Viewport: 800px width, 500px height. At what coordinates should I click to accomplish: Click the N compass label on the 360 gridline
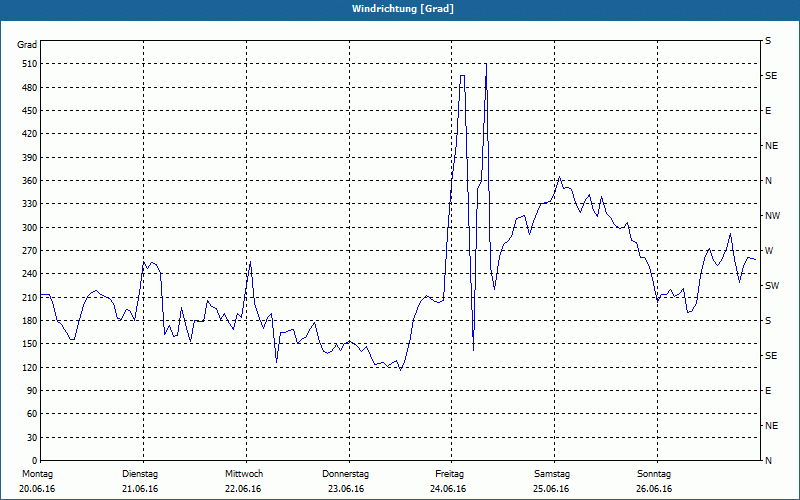tap(768, 181)
